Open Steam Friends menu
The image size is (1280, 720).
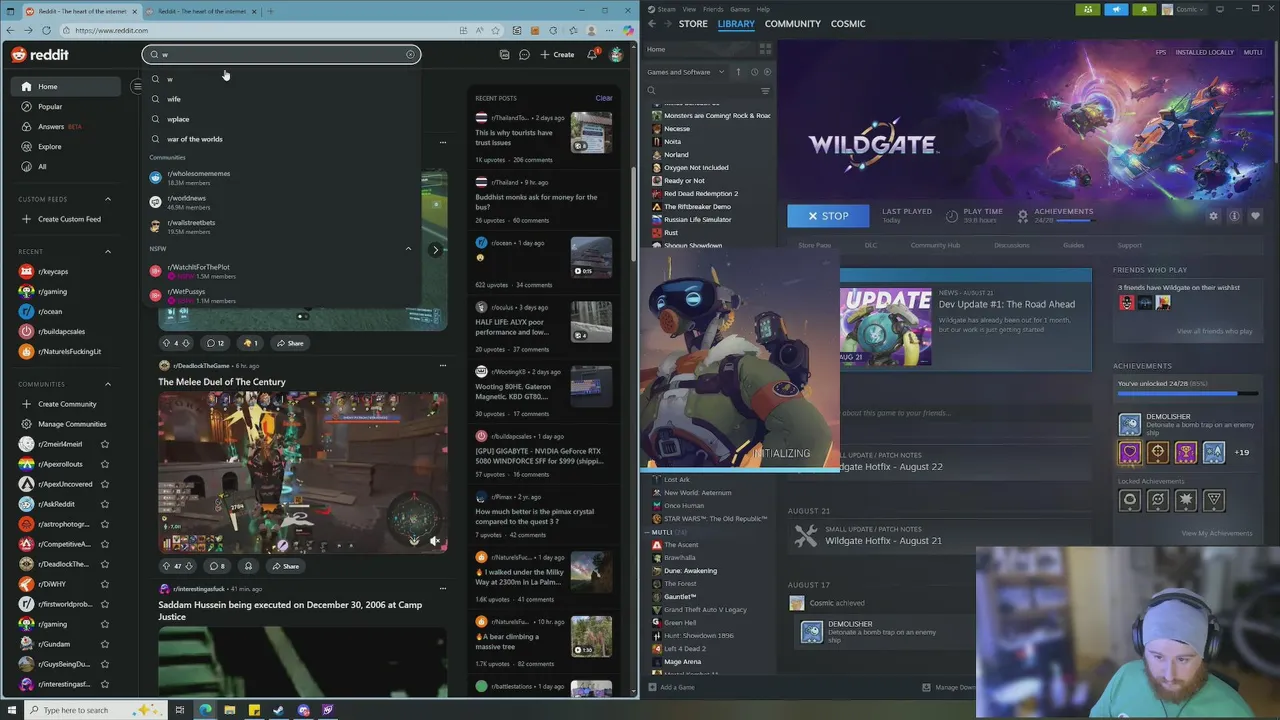[713, 9]
